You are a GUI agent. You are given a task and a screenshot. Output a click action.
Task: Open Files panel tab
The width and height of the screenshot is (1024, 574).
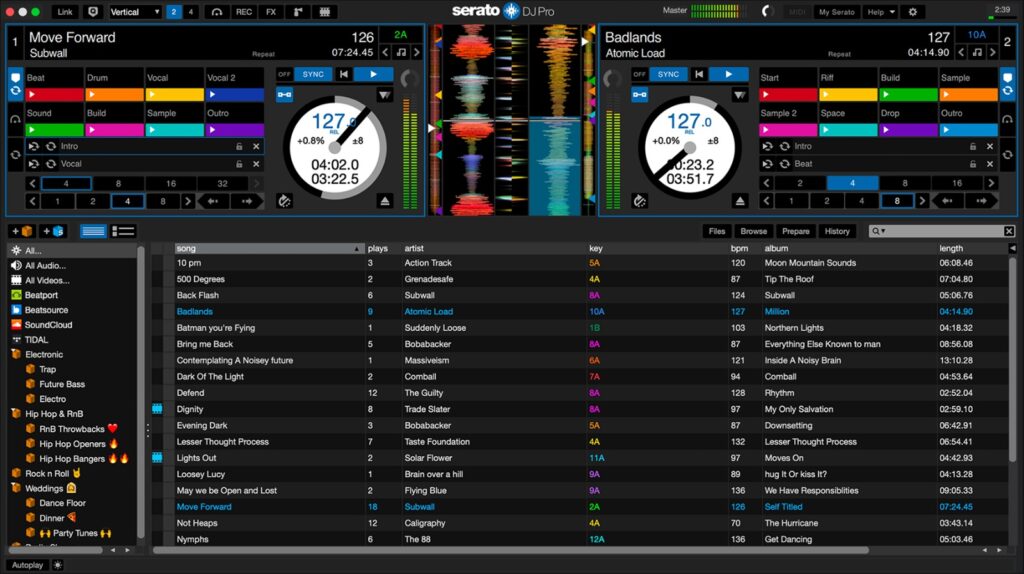716,231
